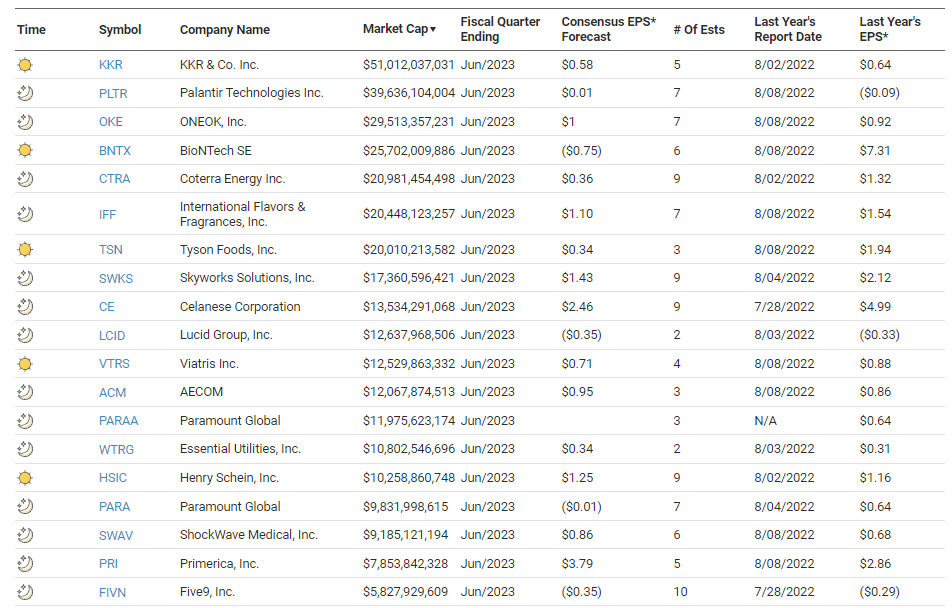Image resolution: width=952 pixels, height=608 pixels.
Task: Click the after-hours moon icon for PLTR
Action: [25, 93]
